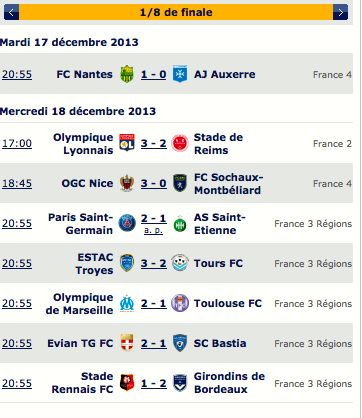This screenshot has width=362, height=418.
Task: Click the Toulouse FC purple crest
Action: tap(180, 303)
